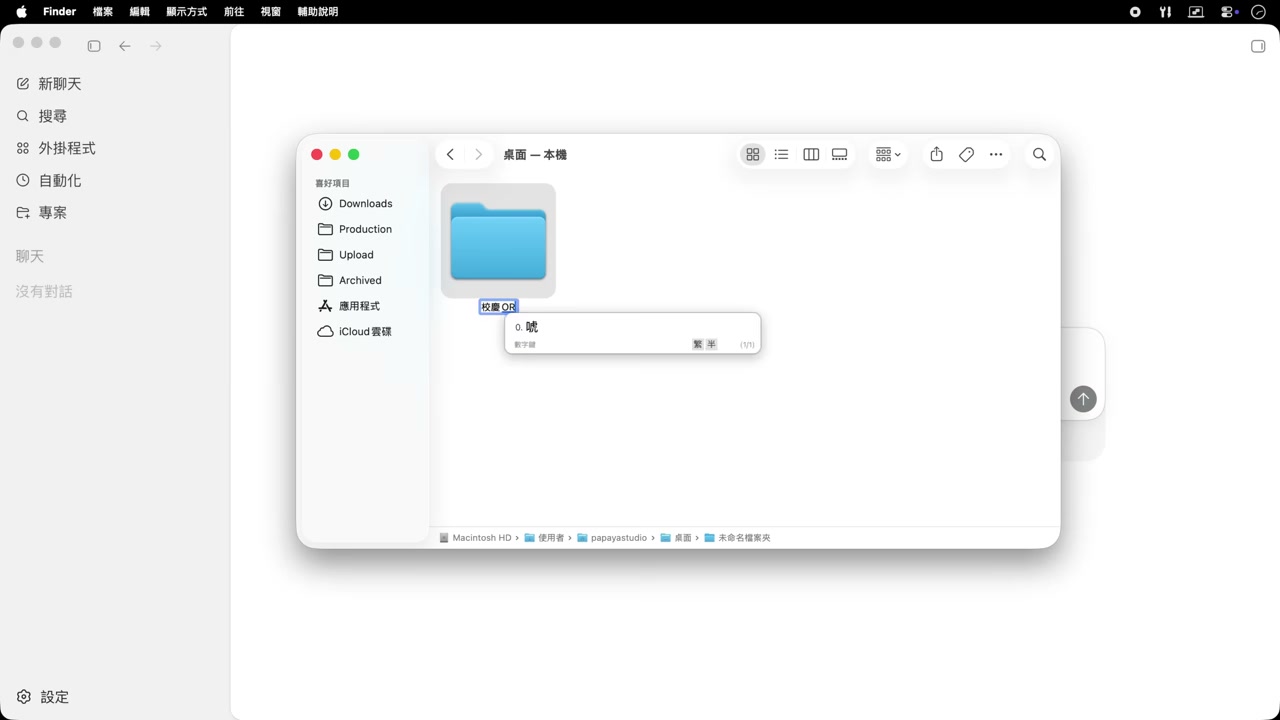Click 未命名檔案夾 in the path bar
The height and width of the screenshot is (720, 1280).
(x=737, y=538)
